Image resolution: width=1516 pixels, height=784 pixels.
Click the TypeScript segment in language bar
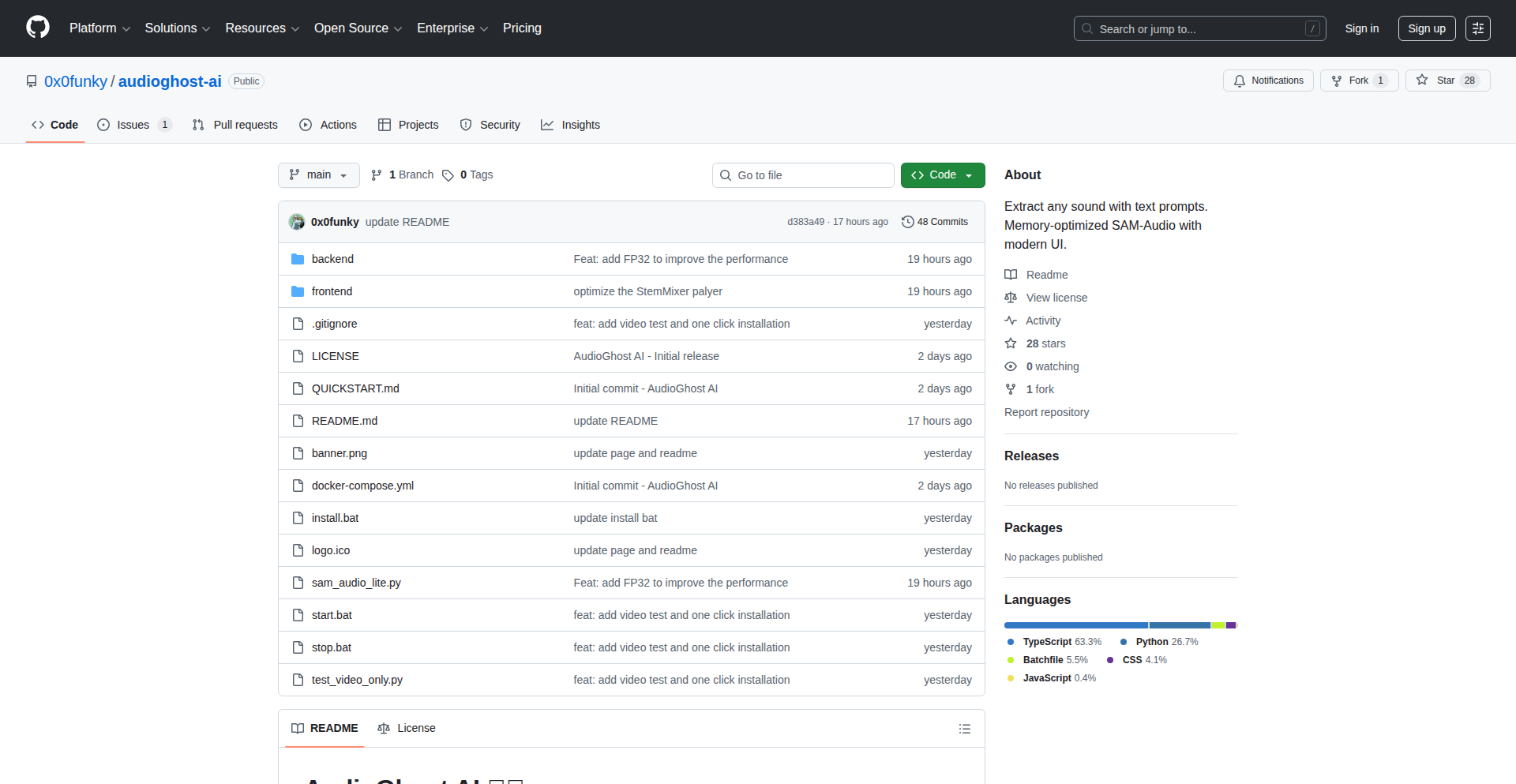(x=1075, y=625)
